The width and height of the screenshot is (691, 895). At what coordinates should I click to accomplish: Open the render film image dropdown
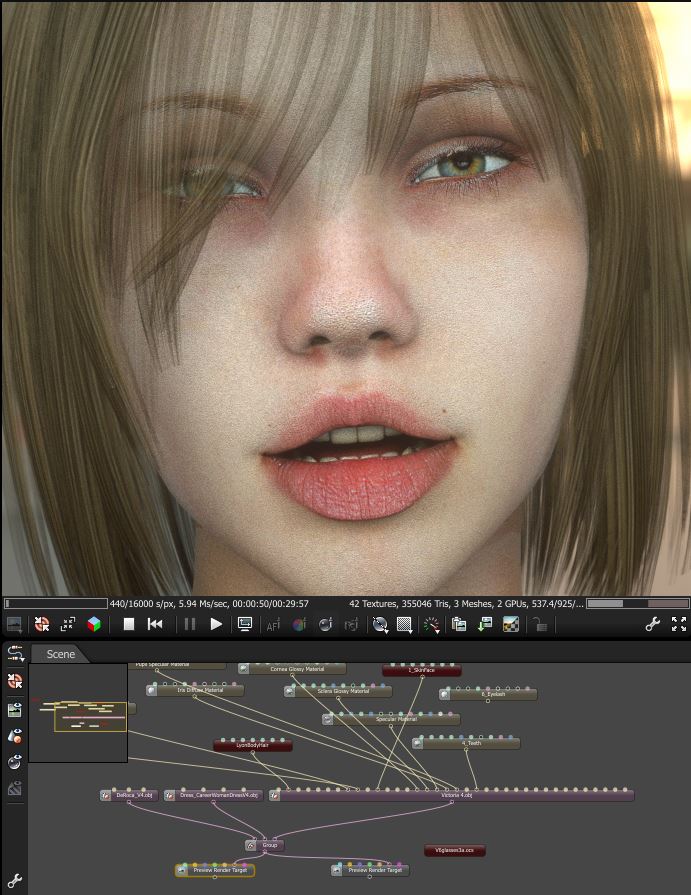coord(14,624)
